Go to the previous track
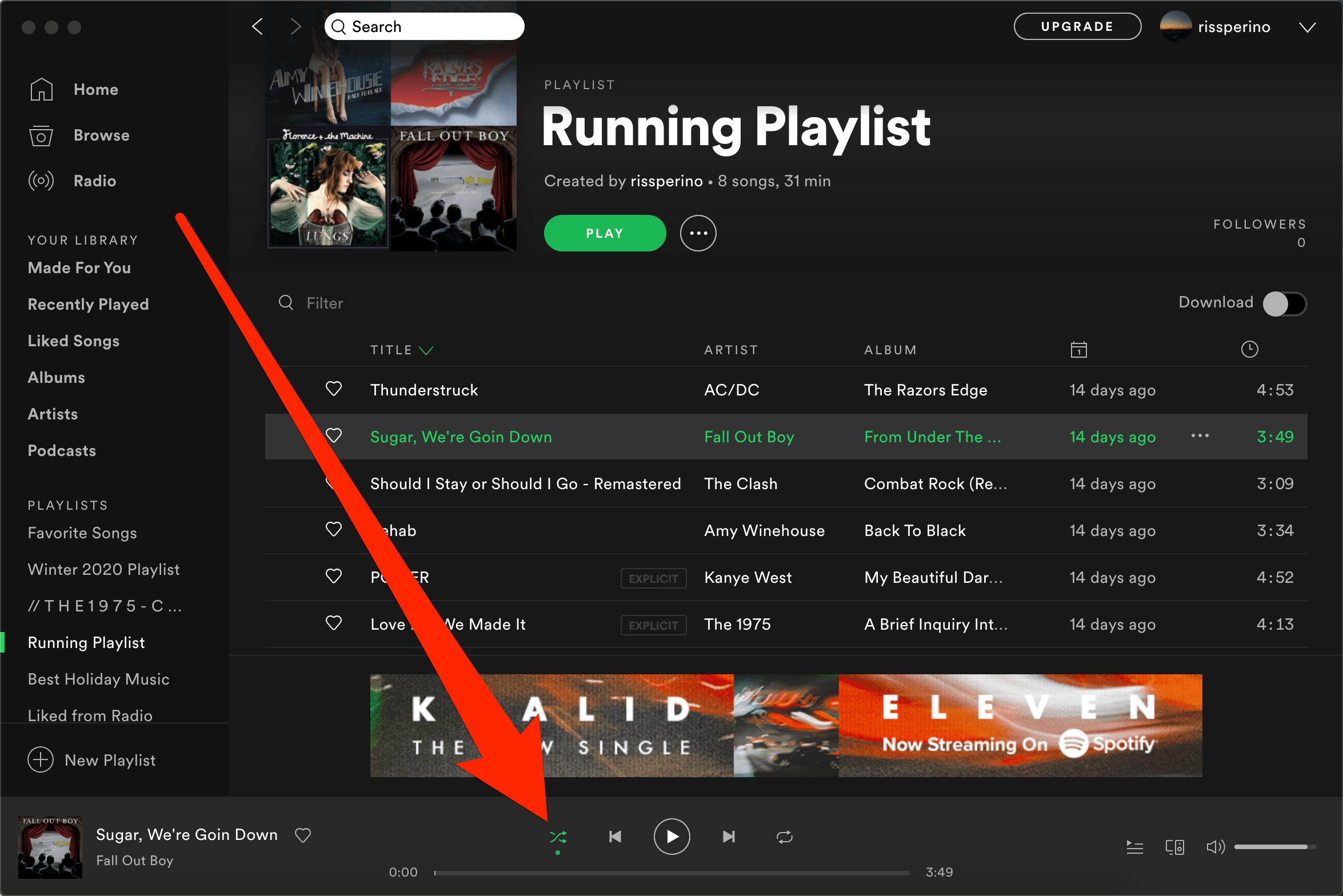Screen dimensions: 1343x896 point(615,837)
